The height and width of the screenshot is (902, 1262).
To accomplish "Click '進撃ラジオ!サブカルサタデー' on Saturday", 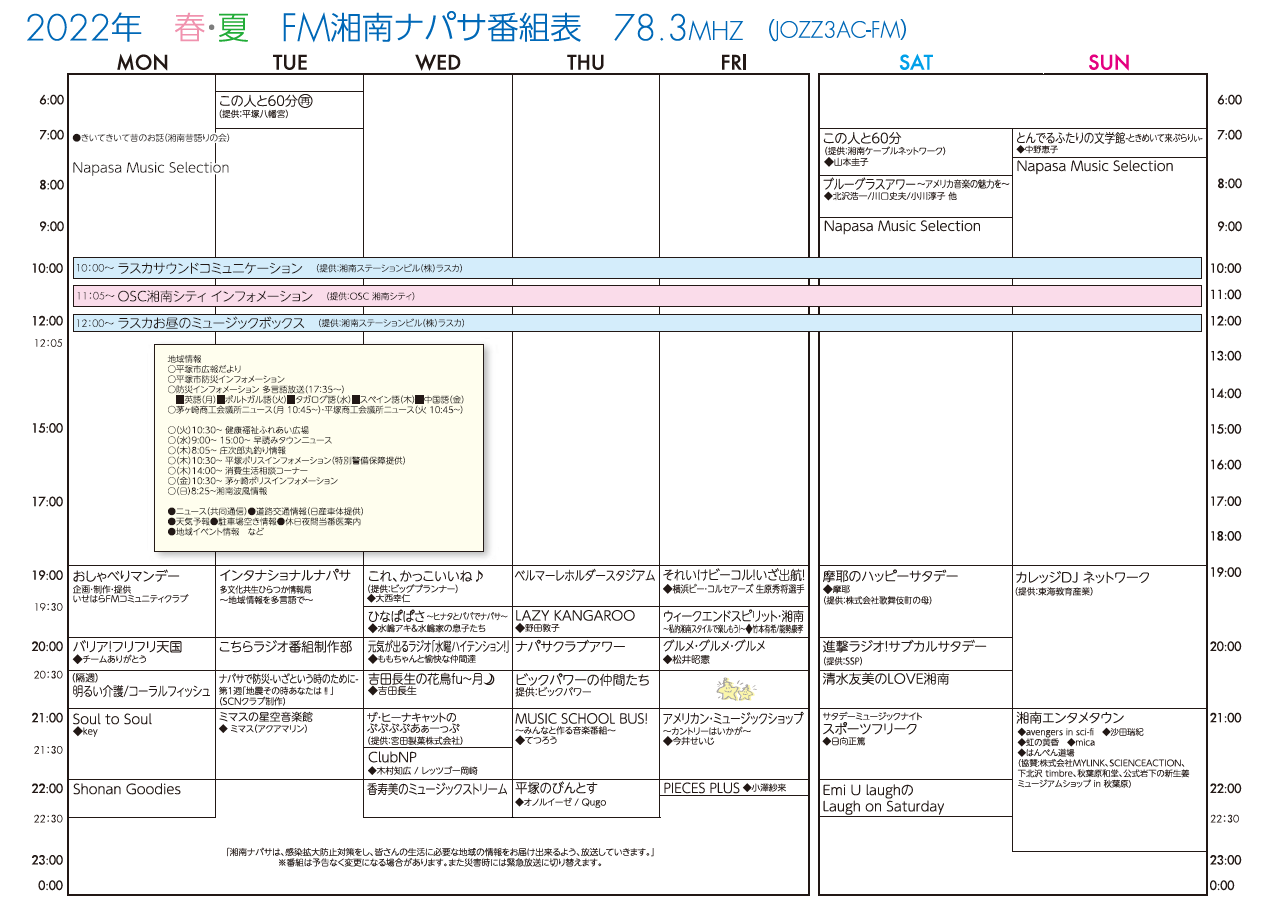I will pyautogui.click(x=904, y=647).
